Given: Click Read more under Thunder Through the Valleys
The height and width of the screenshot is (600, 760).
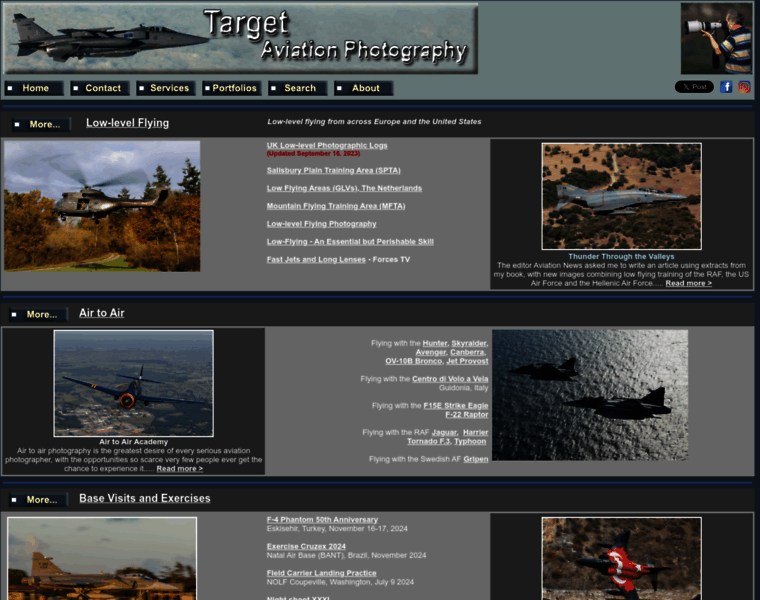Looking at the screenshot, I should pos(688,284).
